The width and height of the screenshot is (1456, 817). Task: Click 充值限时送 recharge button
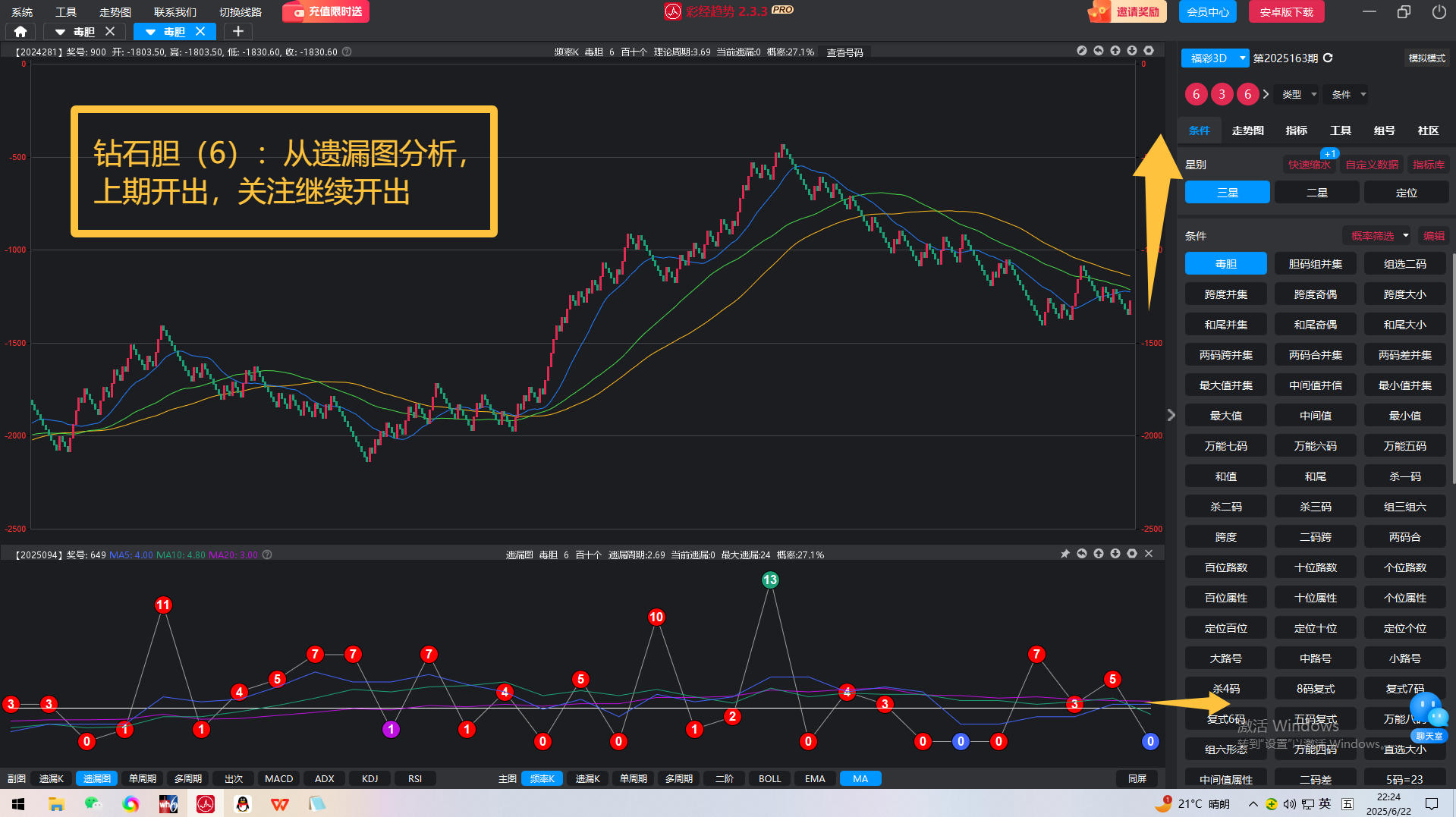click(325, 11)
